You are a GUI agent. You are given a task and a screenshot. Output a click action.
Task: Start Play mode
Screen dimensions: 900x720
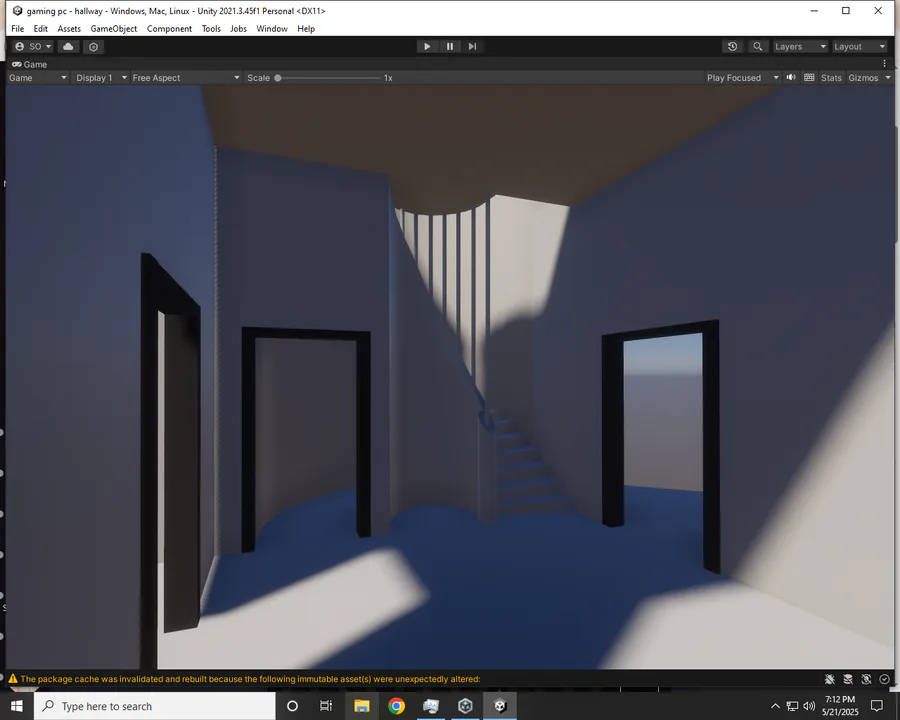click(427, 47)
